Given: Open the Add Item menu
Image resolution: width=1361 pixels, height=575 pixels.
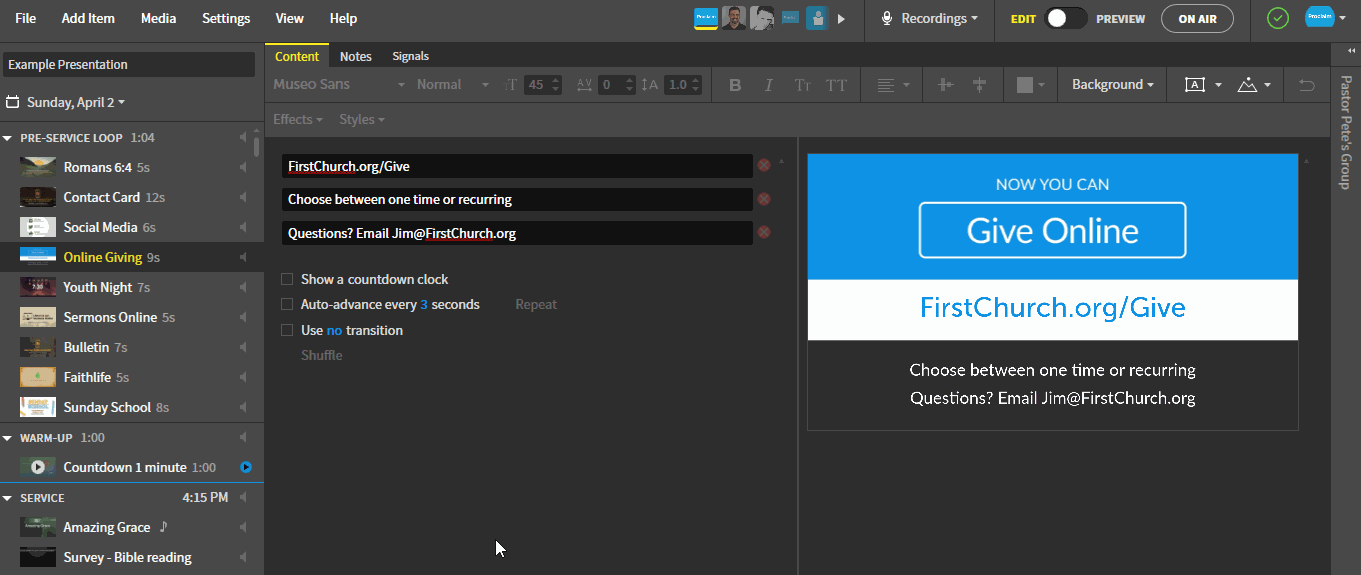Looking at the screenshot, I should (88, 18).
